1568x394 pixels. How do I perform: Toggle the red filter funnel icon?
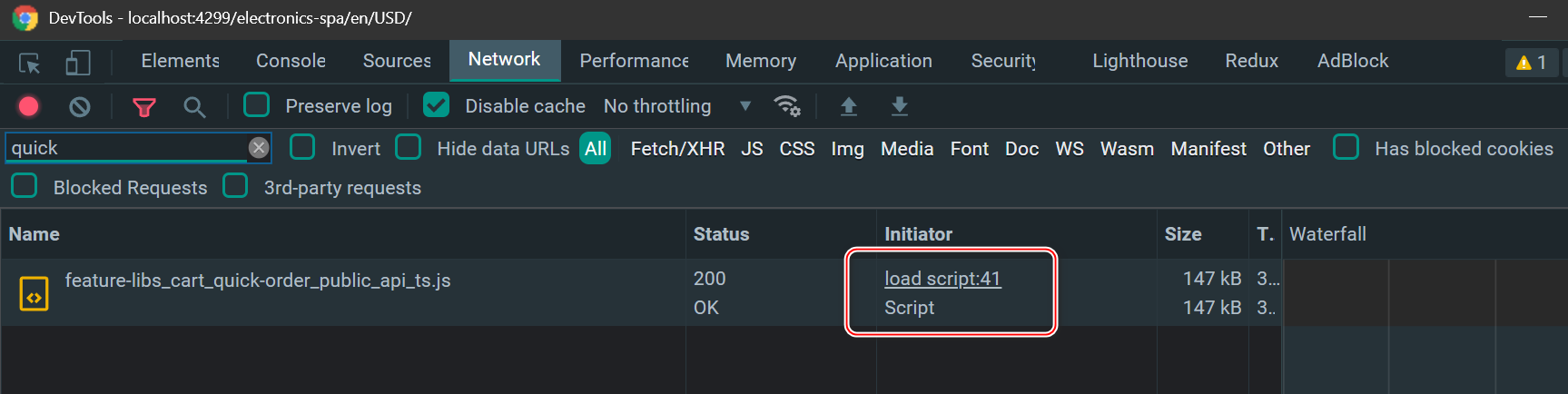coord(143,107)
